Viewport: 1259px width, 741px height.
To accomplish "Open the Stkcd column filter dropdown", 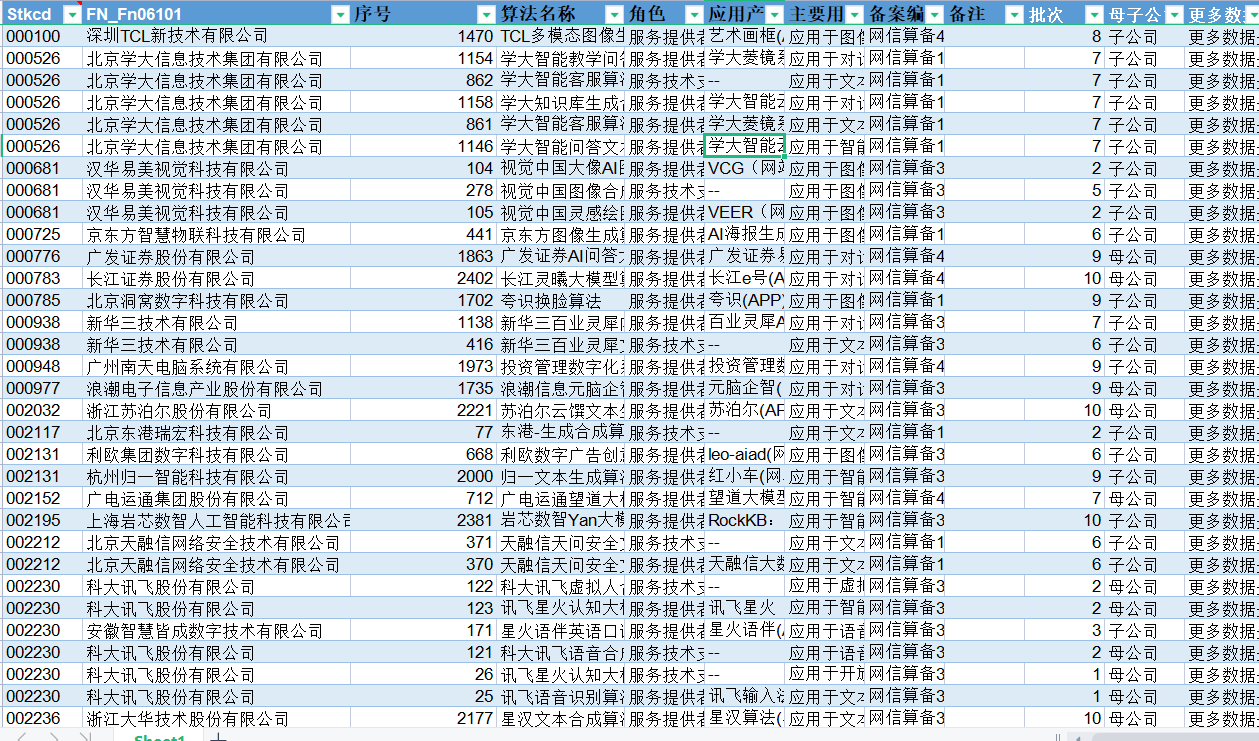I will [x=72, y=14].
